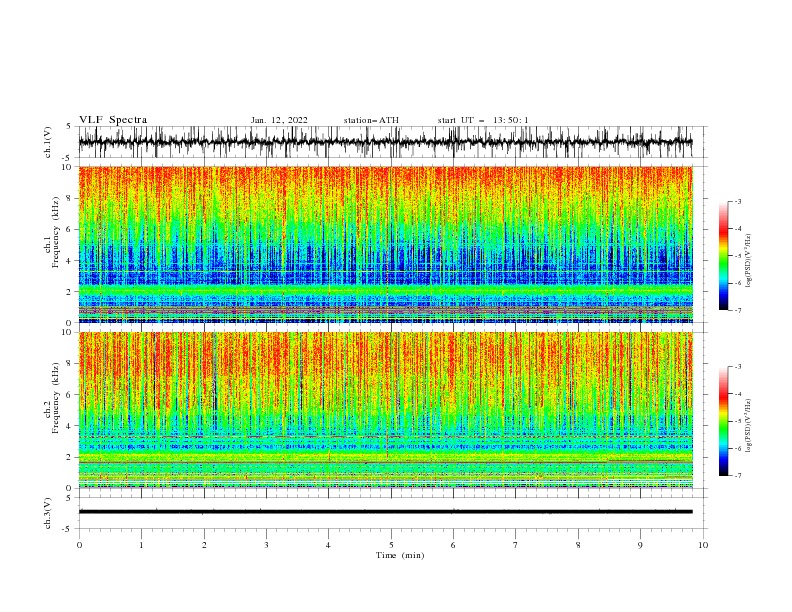Screen dimensions: 792x612
Task: Click time axis tick label "8"
Action: coord(578,545)
